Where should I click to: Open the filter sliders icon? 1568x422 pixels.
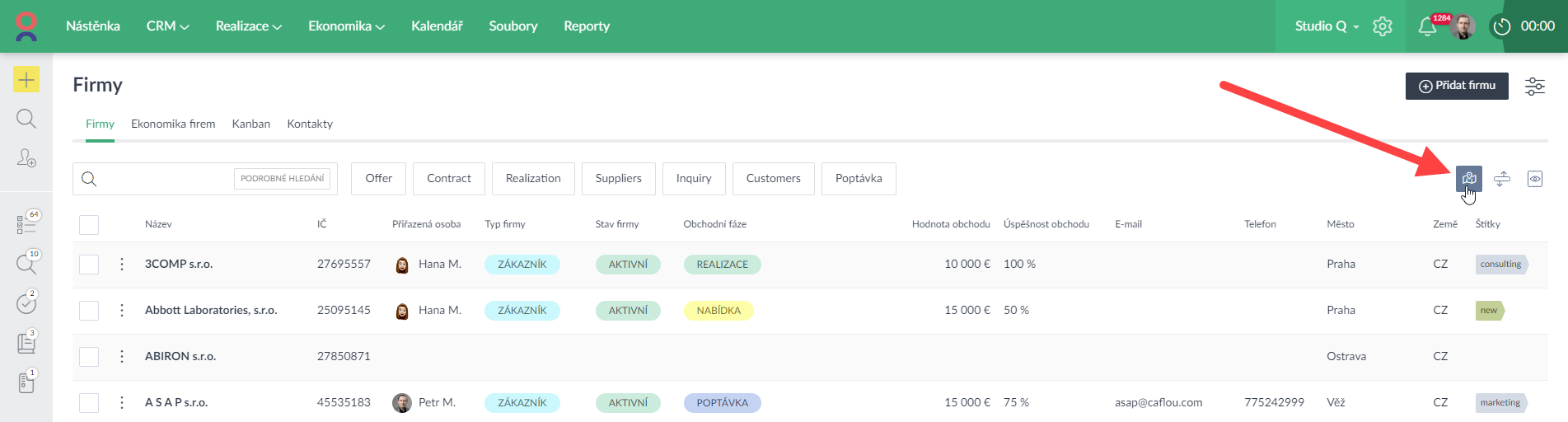point(1534,86)
